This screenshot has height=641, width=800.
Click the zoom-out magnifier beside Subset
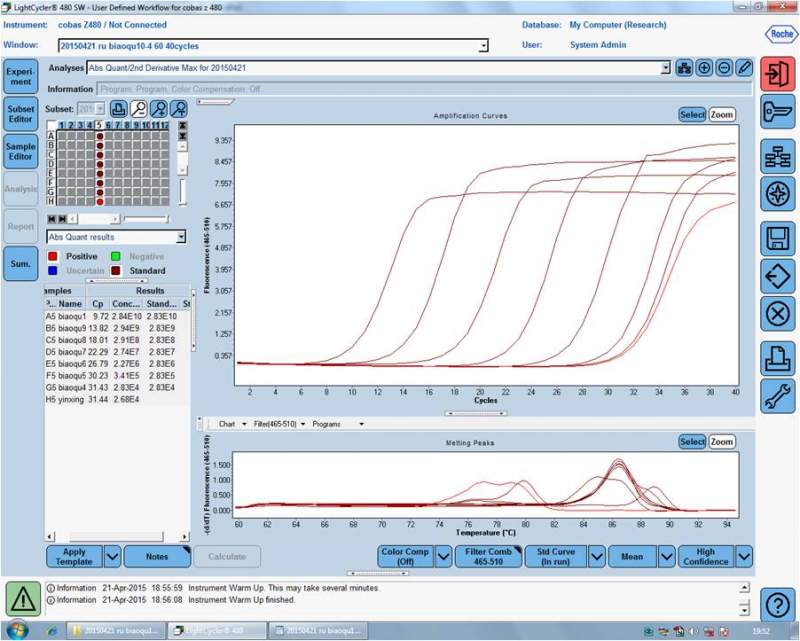click(138, 109)
